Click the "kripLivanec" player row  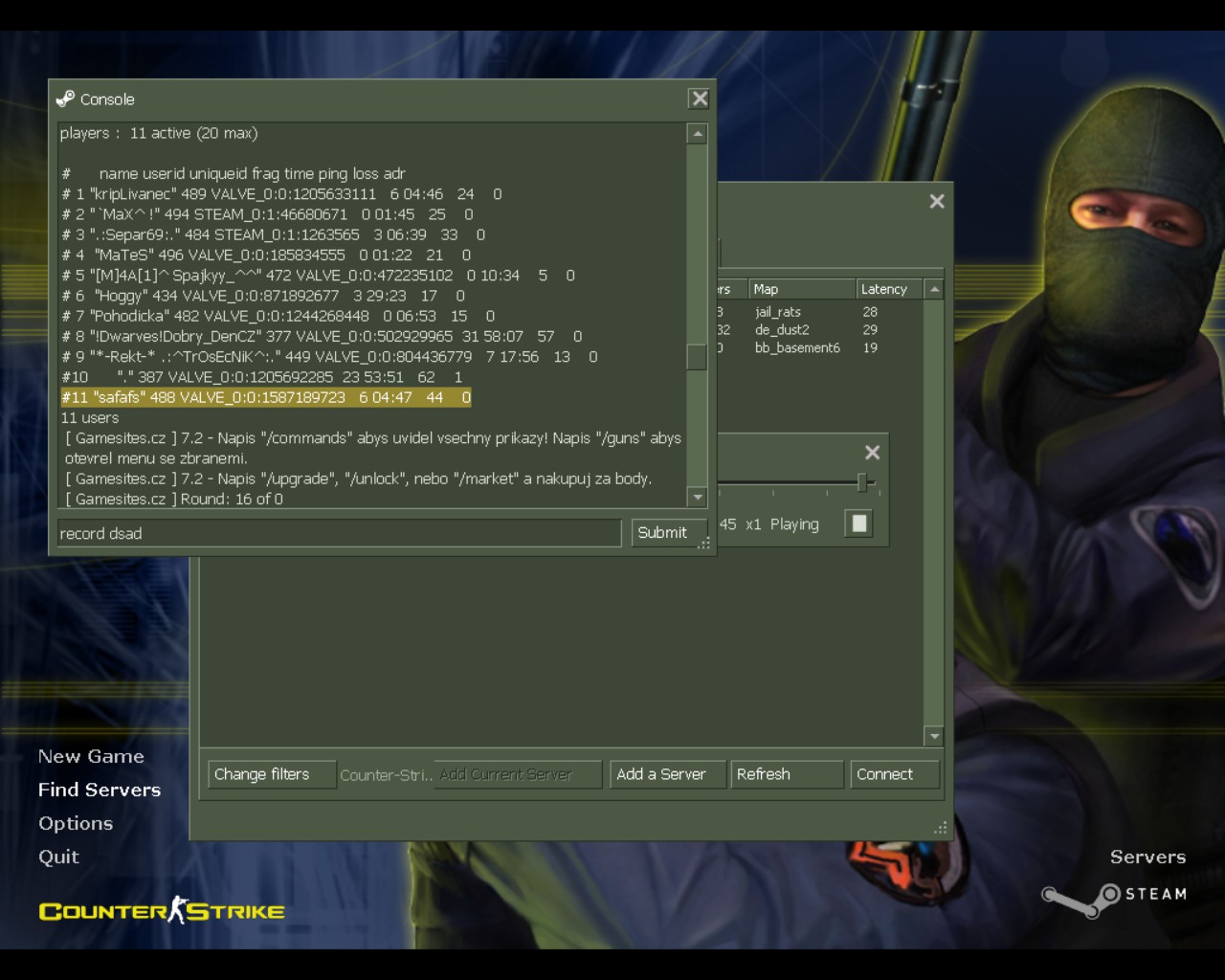[281, 194]
